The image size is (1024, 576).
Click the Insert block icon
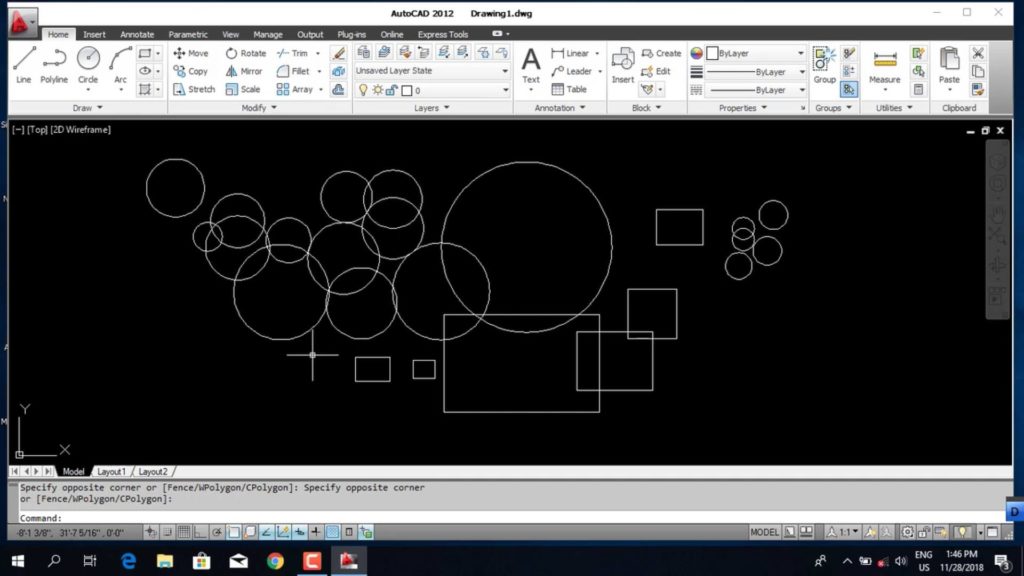click(622, 65)
